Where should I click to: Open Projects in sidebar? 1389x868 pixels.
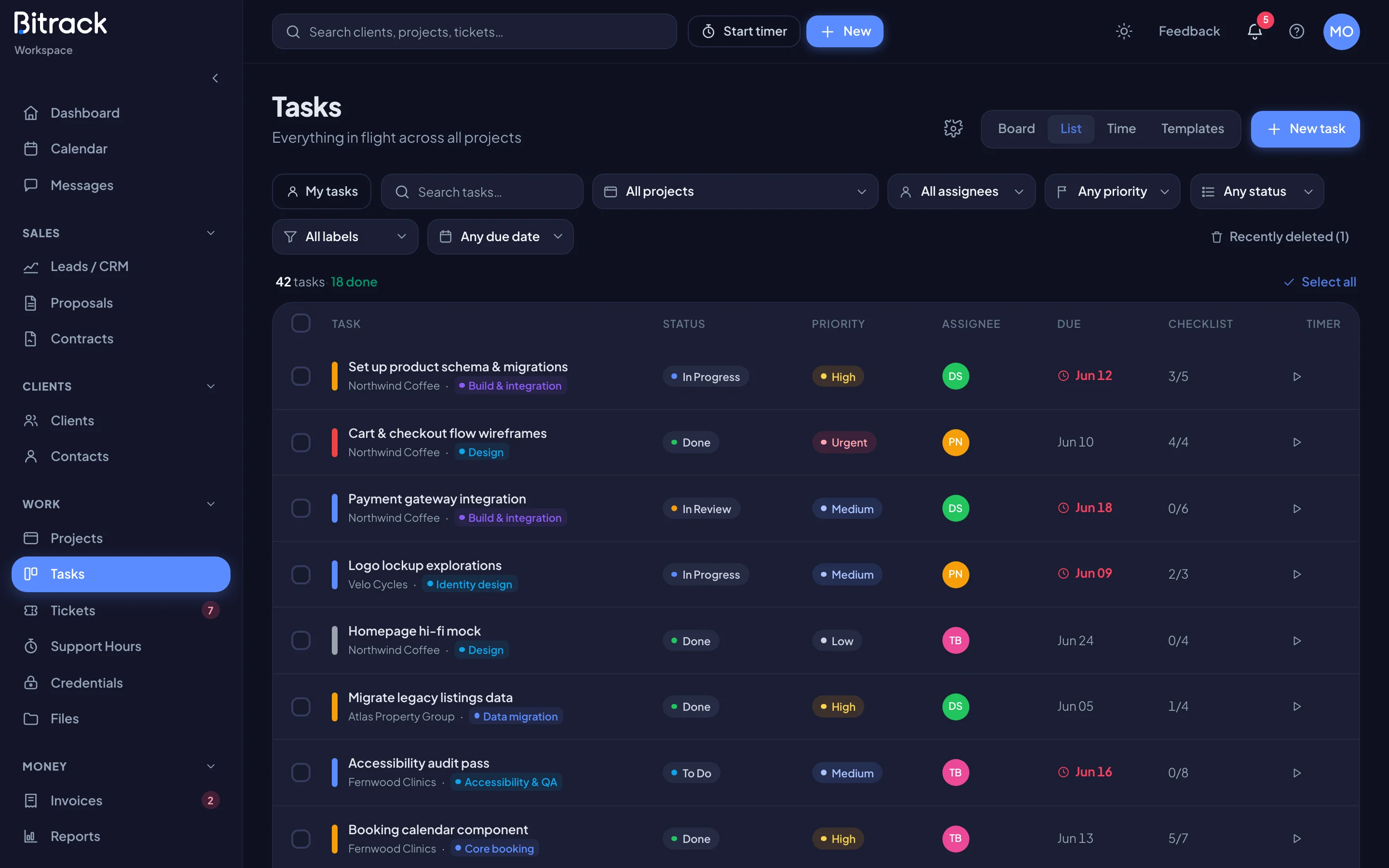(121, 538)
